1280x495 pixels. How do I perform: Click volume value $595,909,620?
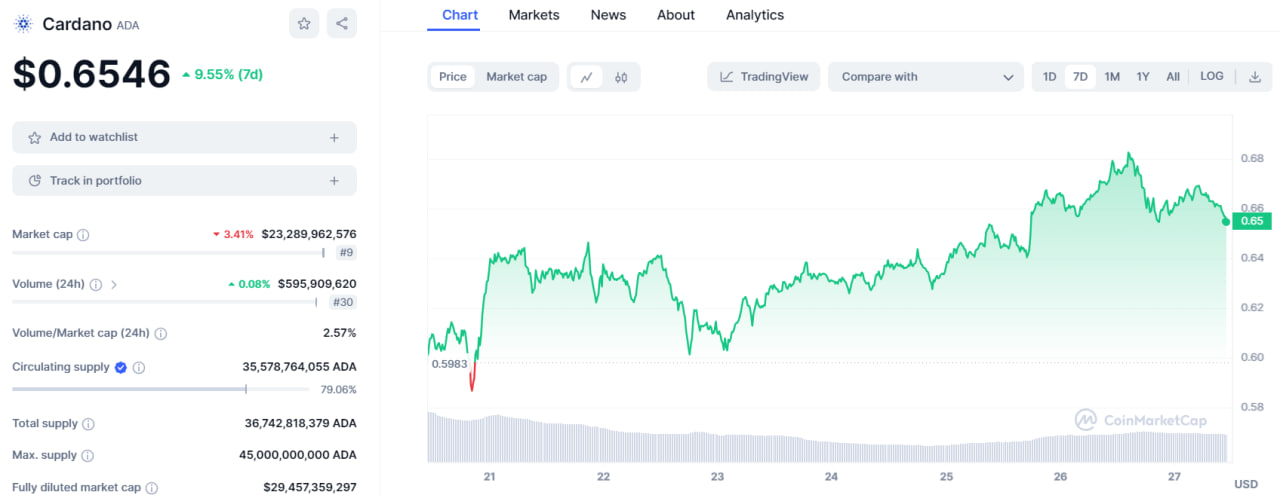317,284
